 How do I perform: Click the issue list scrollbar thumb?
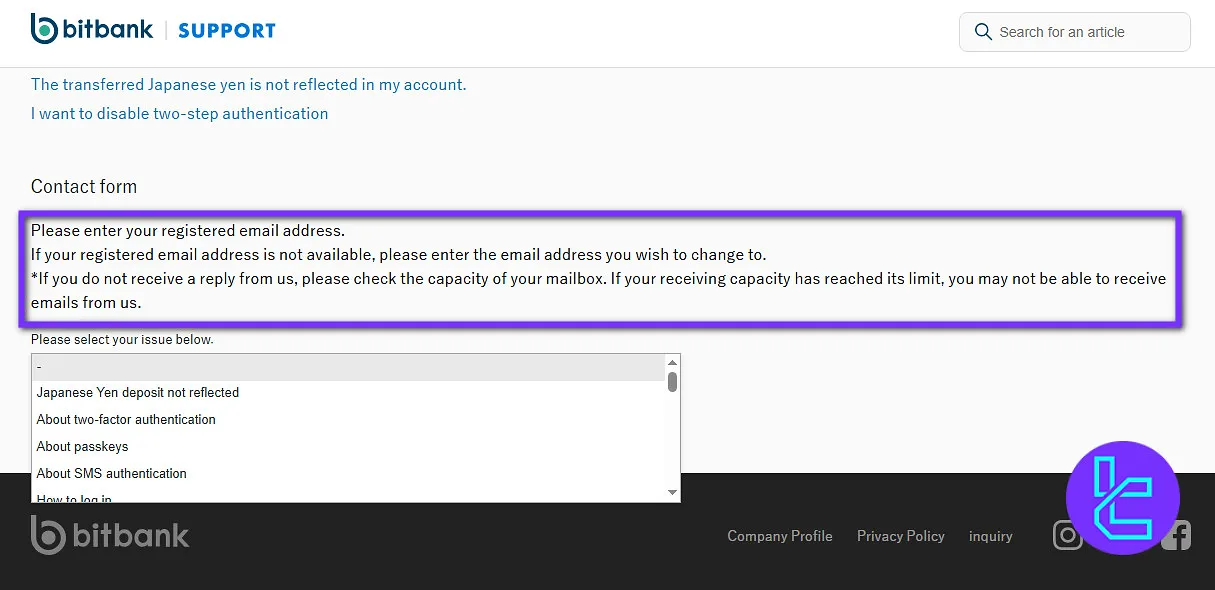[673, 382]
